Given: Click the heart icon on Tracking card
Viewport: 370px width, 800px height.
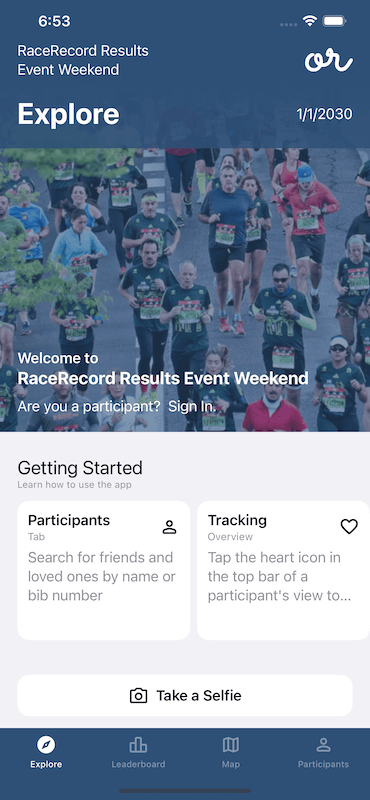Looking at the screenshot, I should (x=349, y=526).
